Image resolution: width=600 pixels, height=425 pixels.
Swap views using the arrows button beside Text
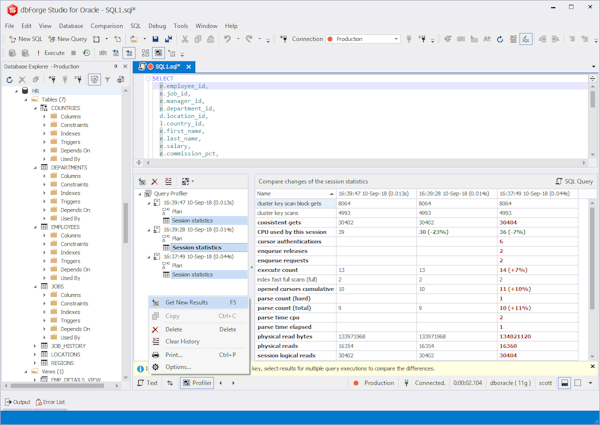click(x=170, y=382)
